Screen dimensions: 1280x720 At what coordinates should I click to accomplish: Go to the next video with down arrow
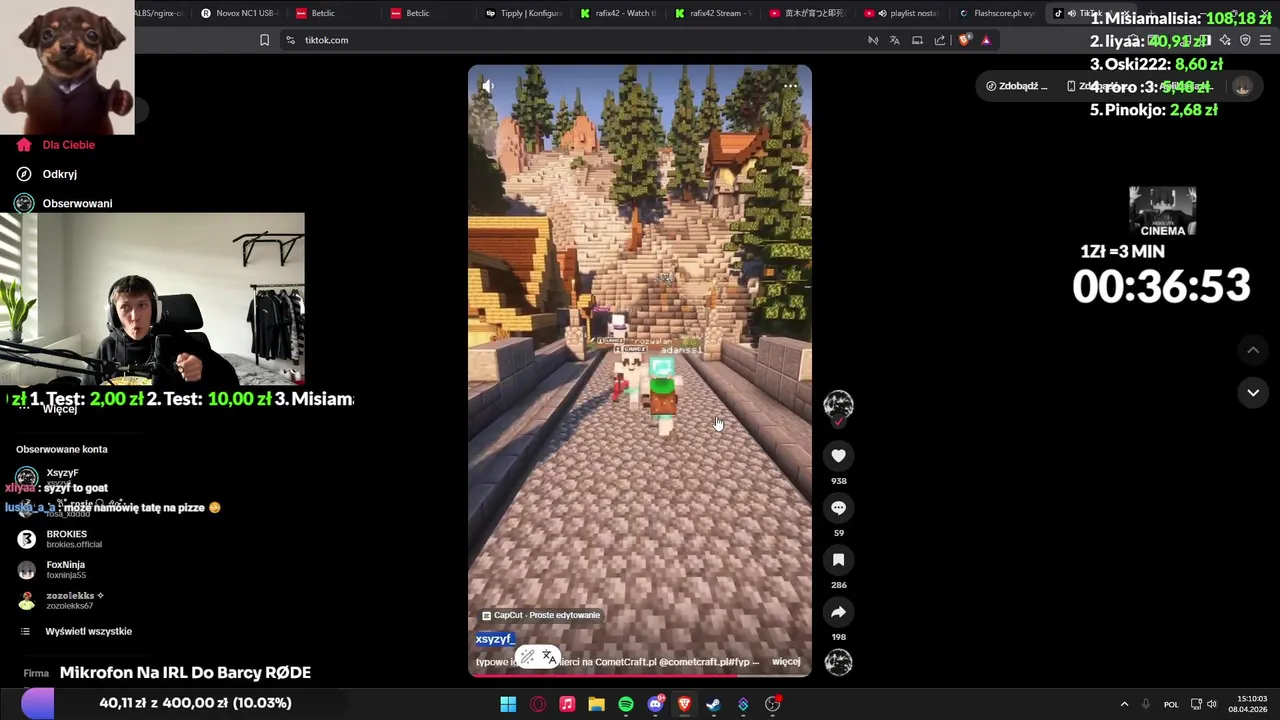point(1253,393)
